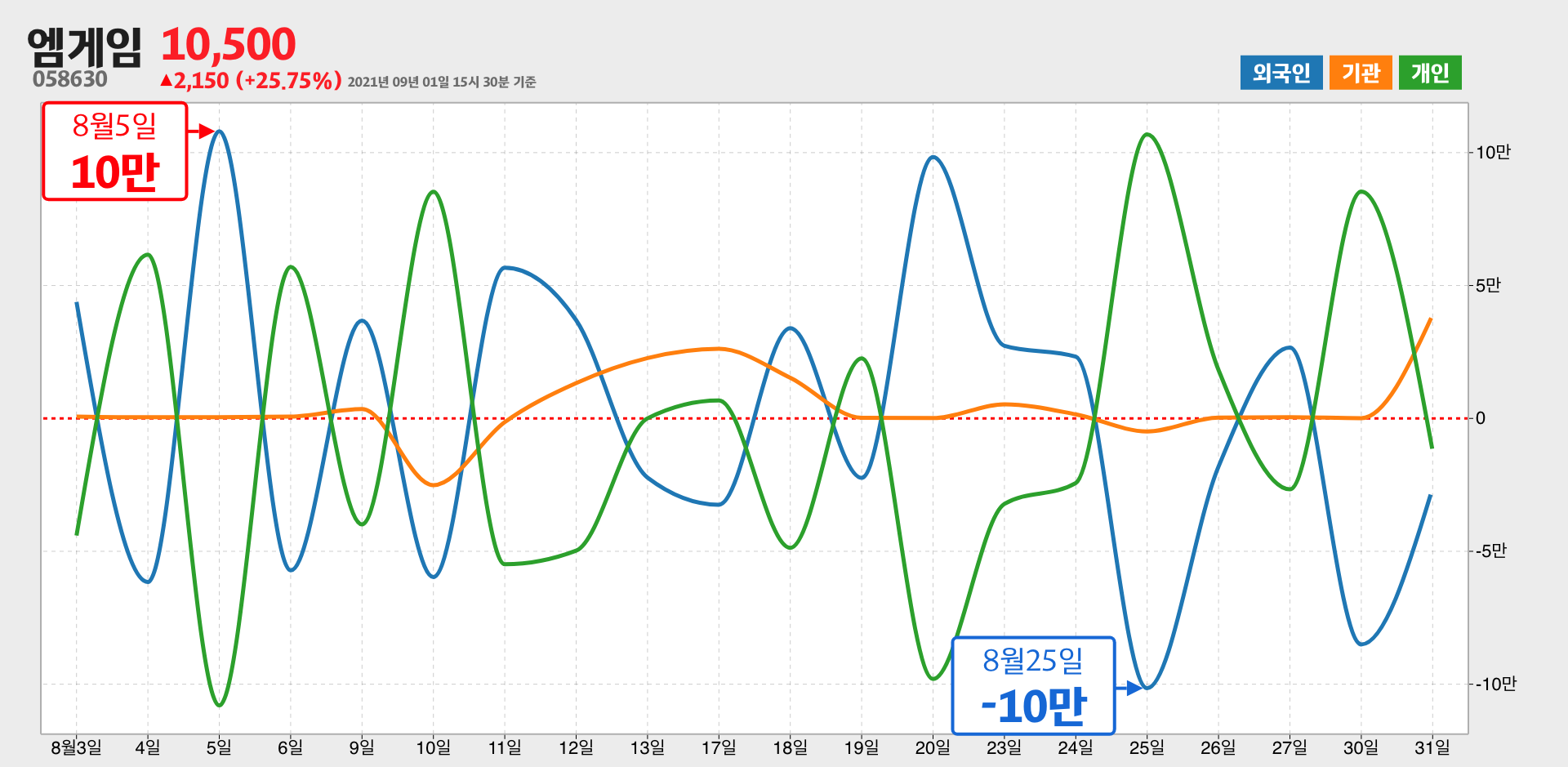Click the x-axis label 30일

point(1361,747)
